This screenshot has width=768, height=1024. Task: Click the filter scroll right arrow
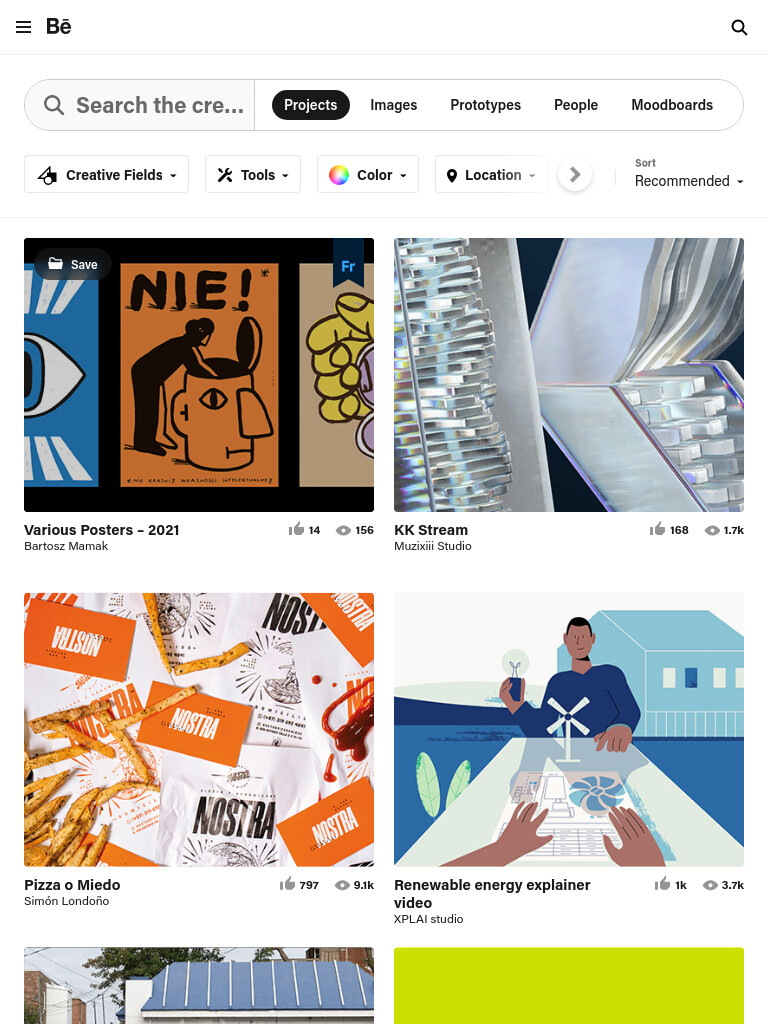[x=575, y=174]
